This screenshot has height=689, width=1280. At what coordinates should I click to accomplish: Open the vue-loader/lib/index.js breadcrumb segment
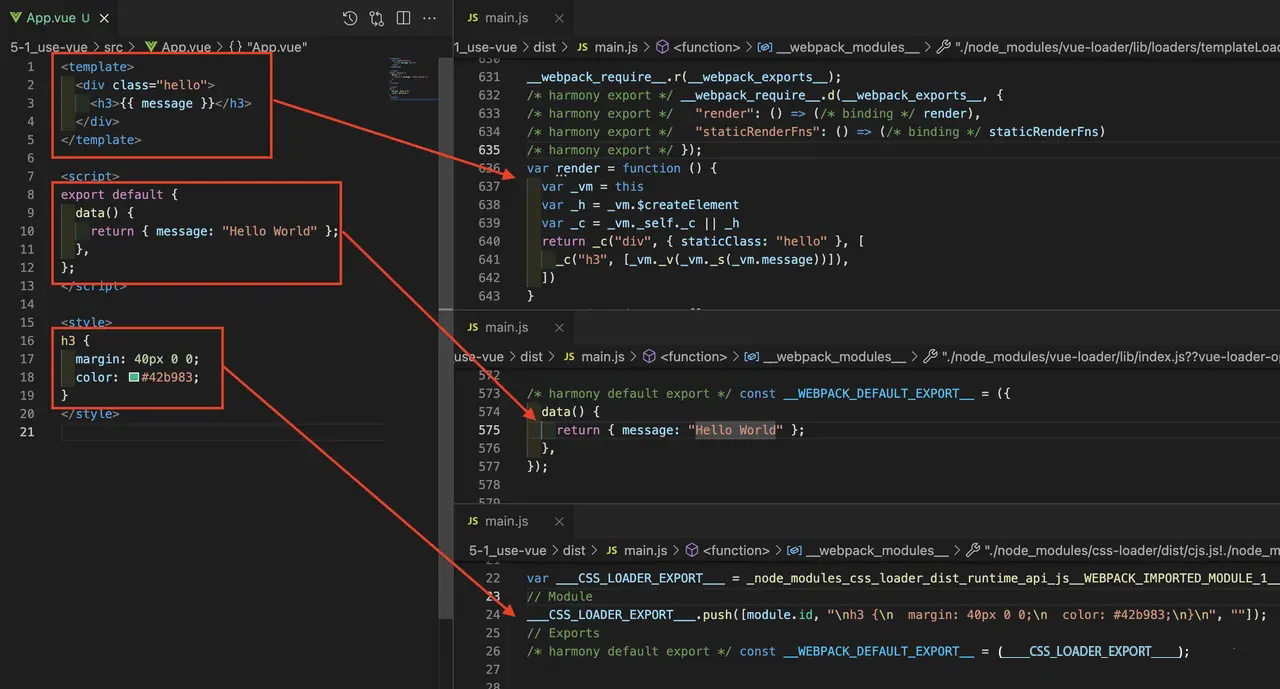pos(1101,356)
